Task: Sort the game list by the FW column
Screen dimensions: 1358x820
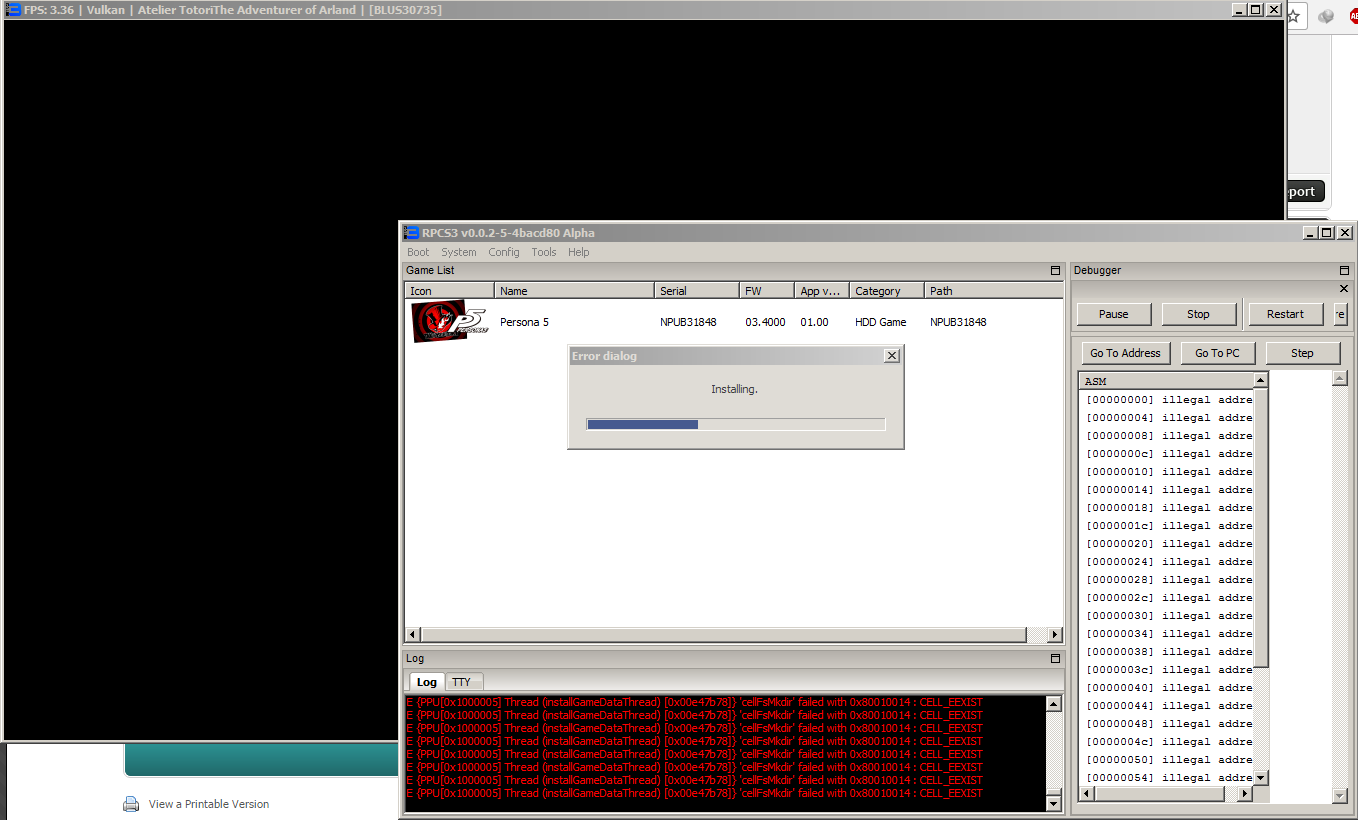Action: 767,291
